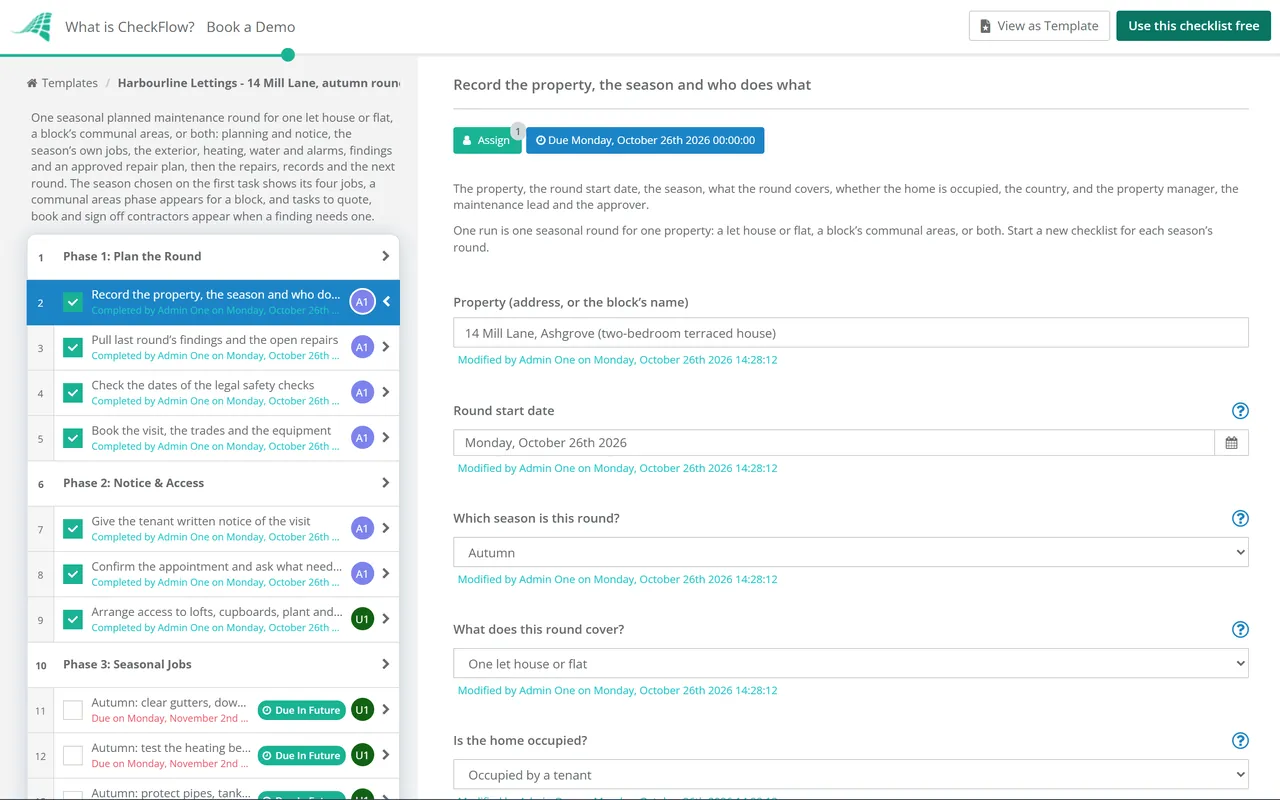Viewport: 1280px width, 800px height.
Task: Click the A1 avatar on Check the dates task
Action: click(362, 393)
